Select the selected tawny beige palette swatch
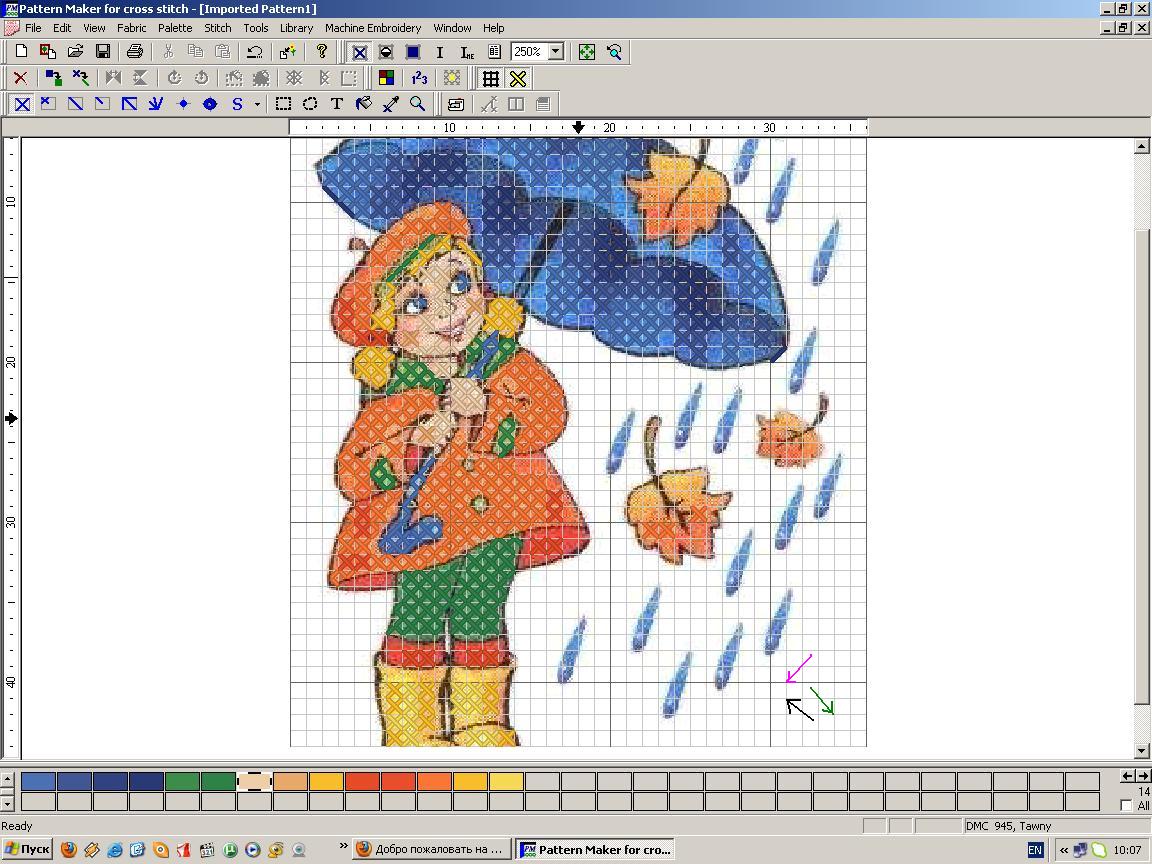The image size is (1152, 864). click(254, 781)
